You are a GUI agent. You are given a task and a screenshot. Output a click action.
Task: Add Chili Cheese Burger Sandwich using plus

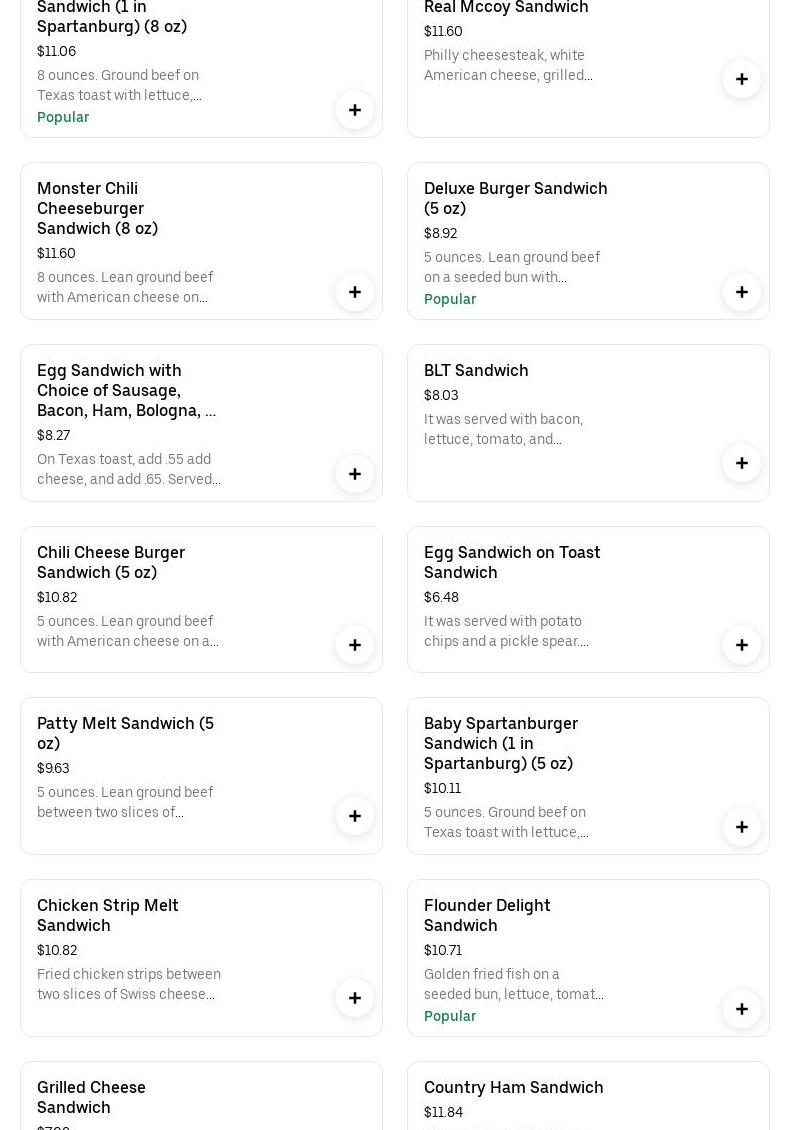click(355, 645)
